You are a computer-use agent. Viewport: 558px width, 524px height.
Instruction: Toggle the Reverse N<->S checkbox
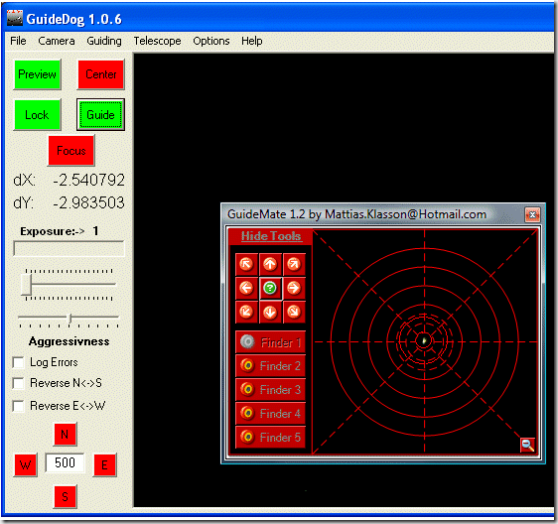[x=18, y=383]
